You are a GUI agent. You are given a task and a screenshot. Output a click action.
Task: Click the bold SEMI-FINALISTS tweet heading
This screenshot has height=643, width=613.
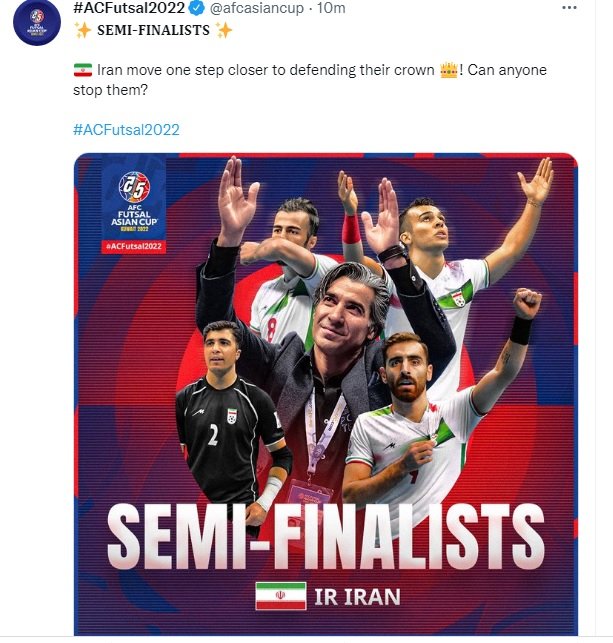[153, 30]
